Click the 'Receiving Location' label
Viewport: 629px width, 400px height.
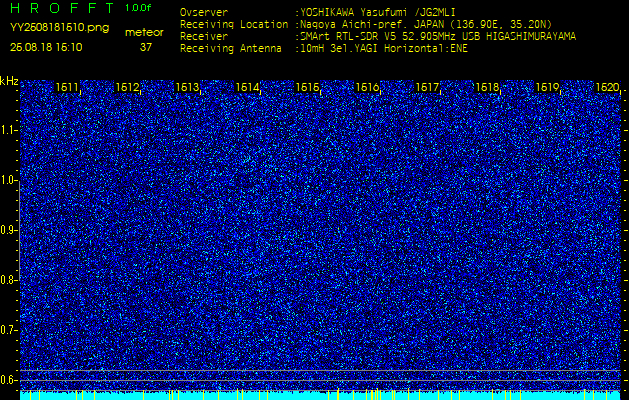234,24
